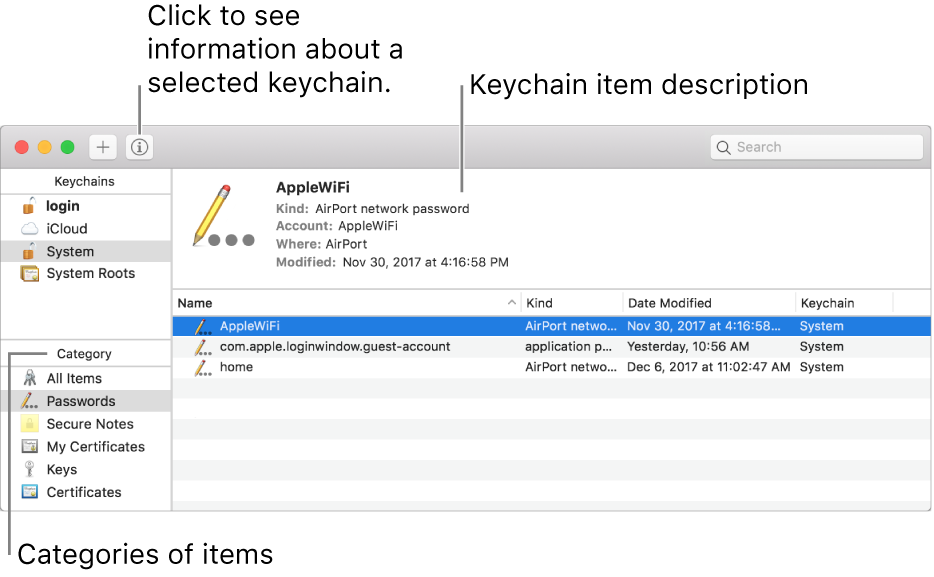The width and height of the screenshot is (934, 577).
Task: Click 'Yesterday, 10:56 AM' date cell
Action: pyautogui.click(x=688, y=347)
